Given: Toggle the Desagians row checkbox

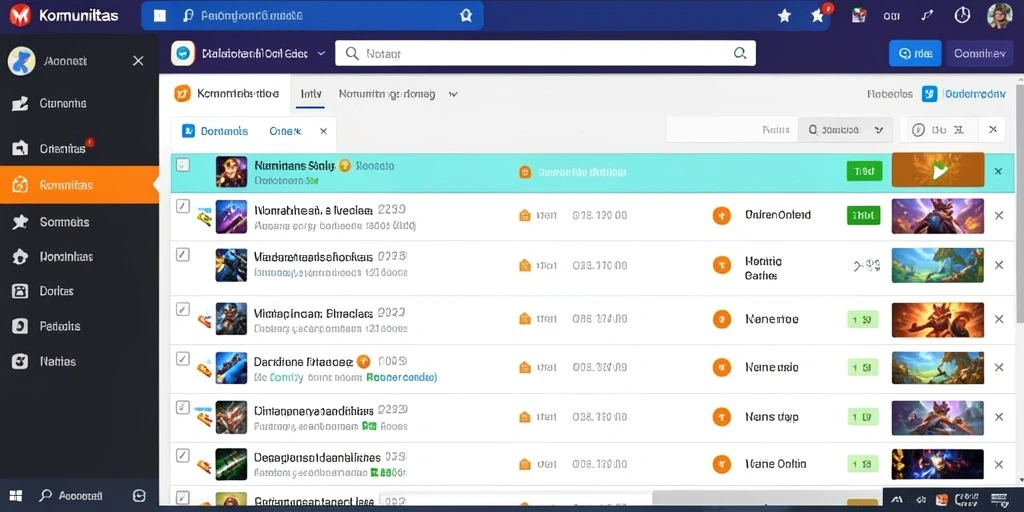Looking at the screenshot, I should pyautogui.click(x=183, y=455).
